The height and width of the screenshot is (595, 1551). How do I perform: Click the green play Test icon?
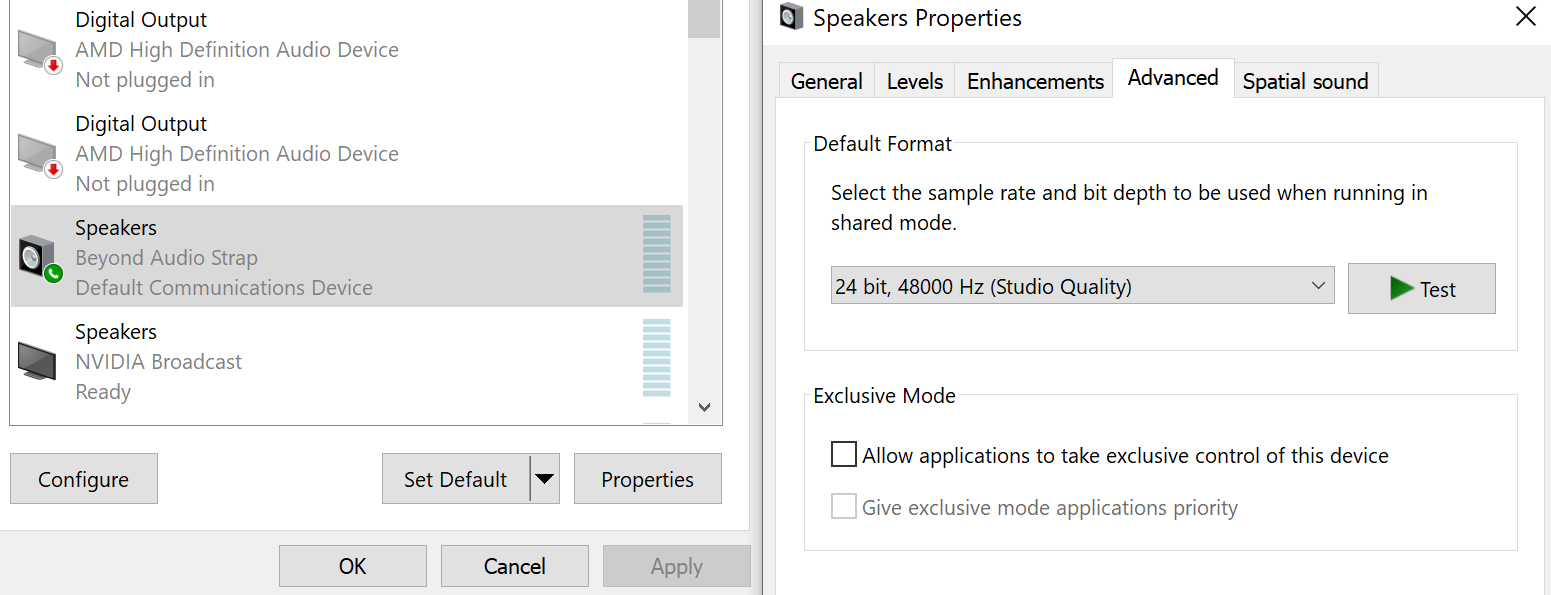(1401, 289)
